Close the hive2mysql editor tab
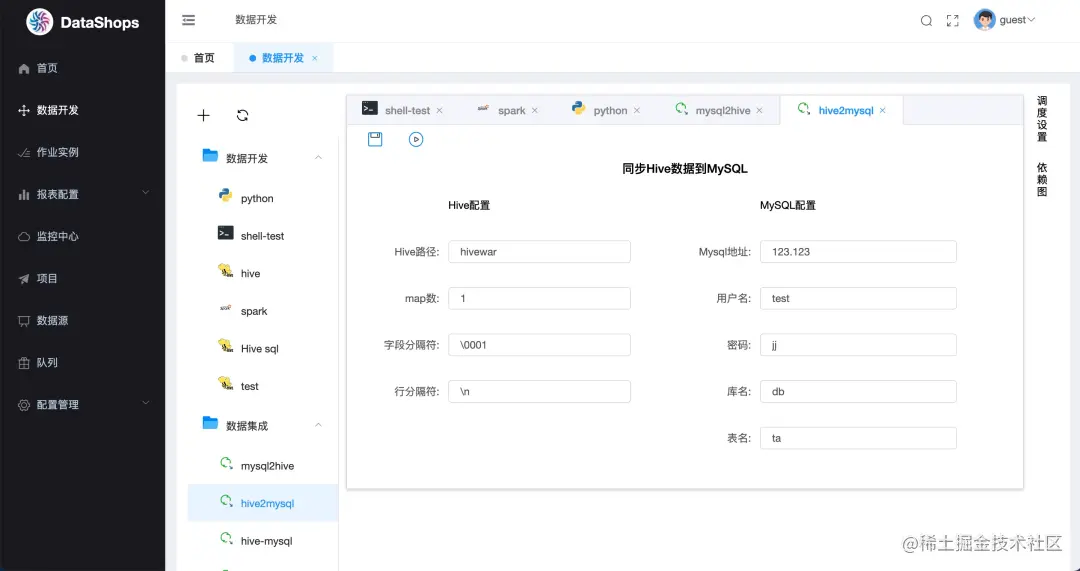This screenshot has width=1080, height=571. [x=882, y=110]
